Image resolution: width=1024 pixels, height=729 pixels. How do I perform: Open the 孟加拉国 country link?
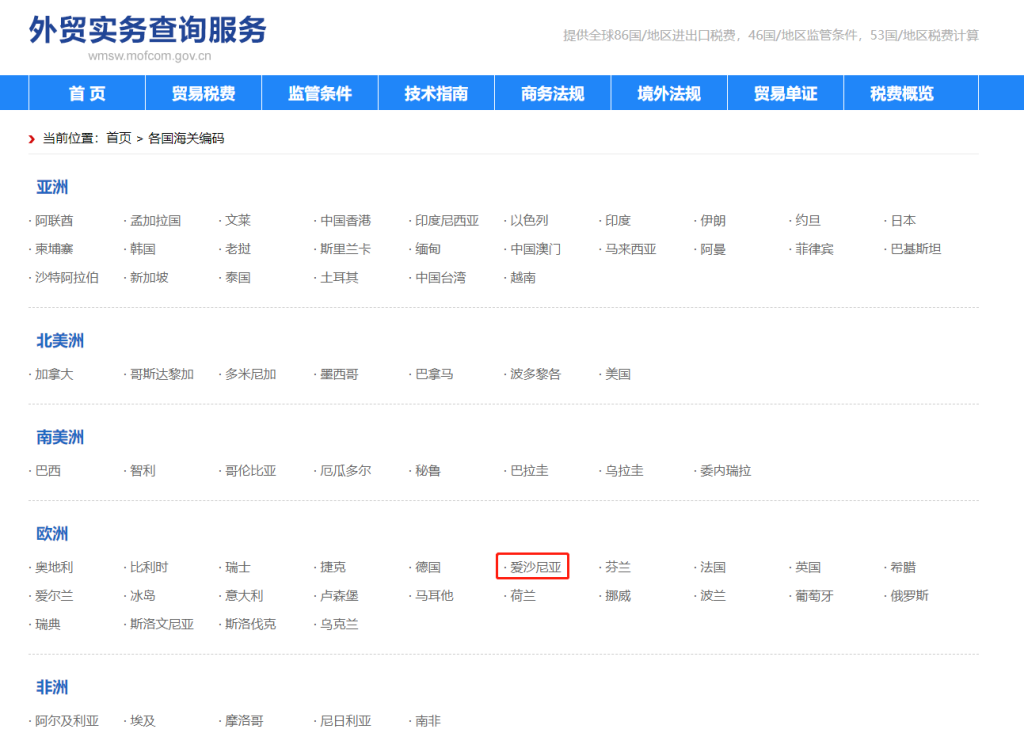(x=155, y=221)
